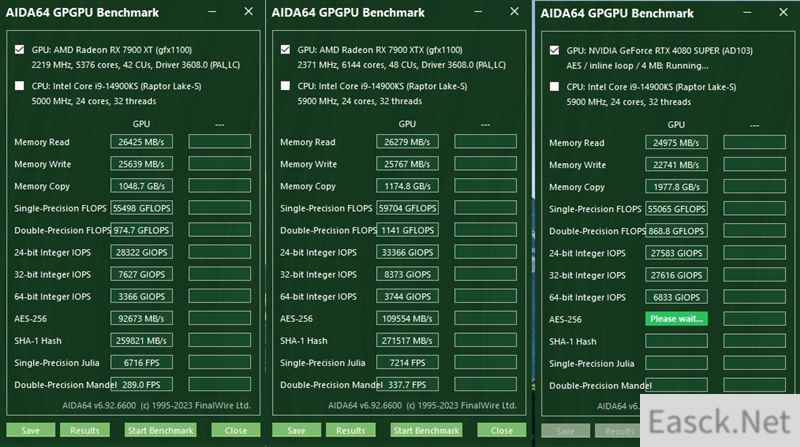Click Memory Copy value 1048.7 GB/s
800x447 pixels.
(141, 186)
